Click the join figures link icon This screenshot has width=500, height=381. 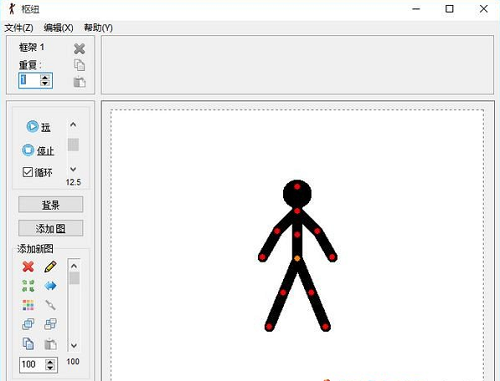pyautogui.click(x=50, y=305)
